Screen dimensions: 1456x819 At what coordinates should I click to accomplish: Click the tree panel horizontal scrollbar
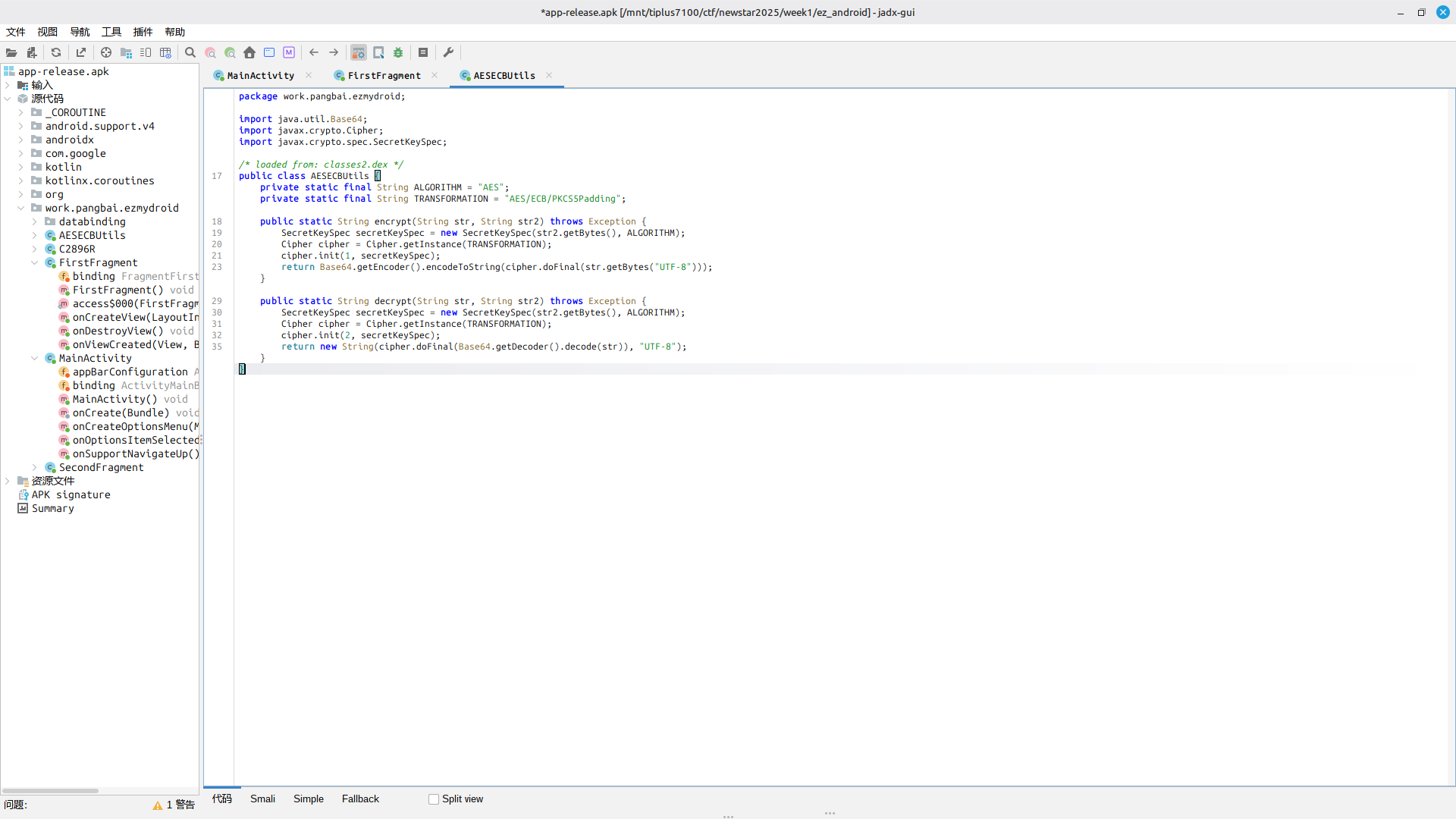point(50,790)
